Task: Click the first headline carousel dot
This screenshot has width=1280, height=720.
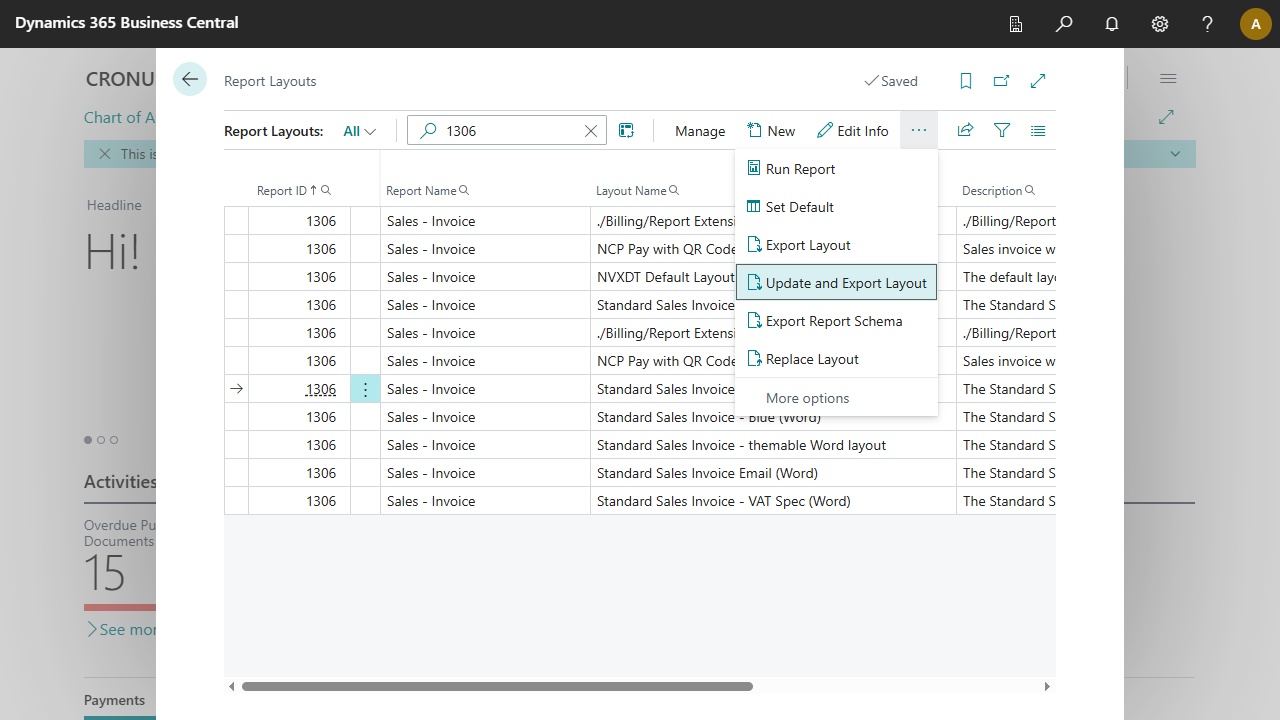Action: [88, 440]
